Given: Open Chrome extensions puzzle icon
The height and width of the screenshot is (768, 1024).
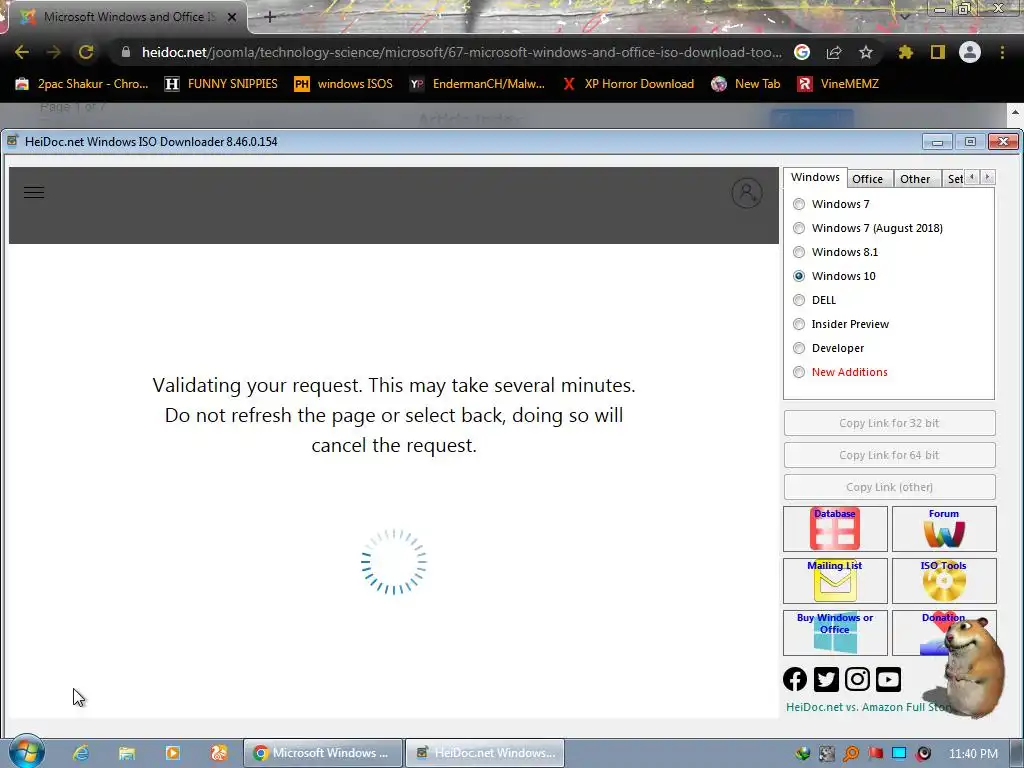Looking at the screenshot, I should [x=905, y=52].
